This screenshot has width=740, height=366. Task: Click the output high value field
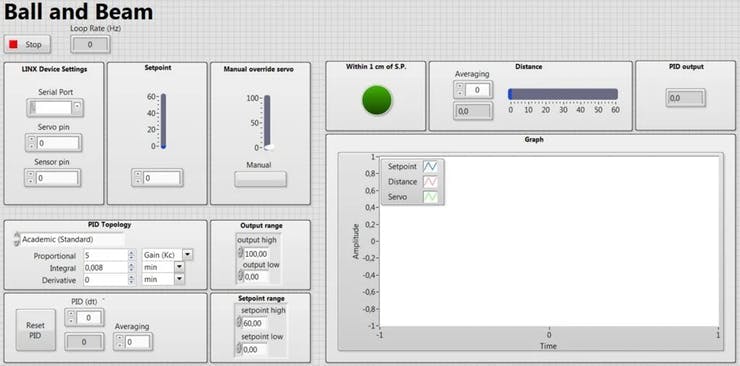pyautogui.click(x=257, y=254)
